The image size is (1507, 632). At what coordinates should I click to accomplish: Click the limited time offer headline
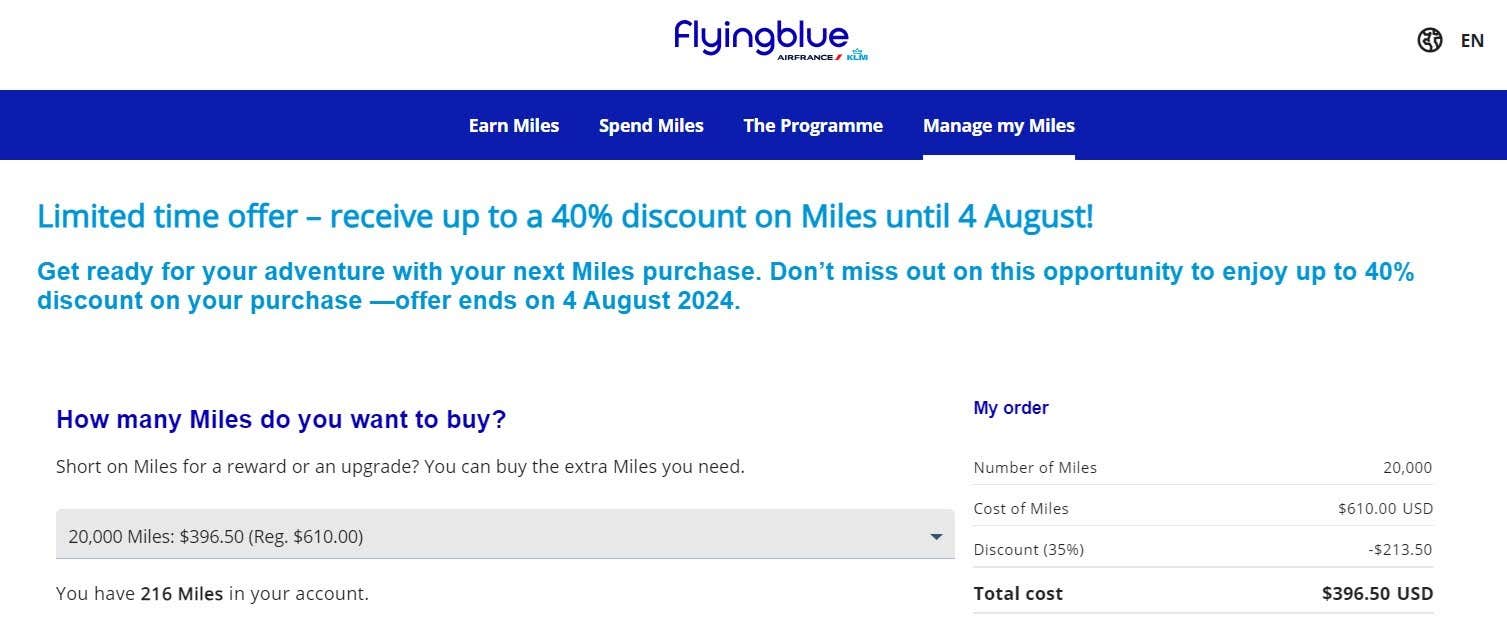(x=565, y=216)
